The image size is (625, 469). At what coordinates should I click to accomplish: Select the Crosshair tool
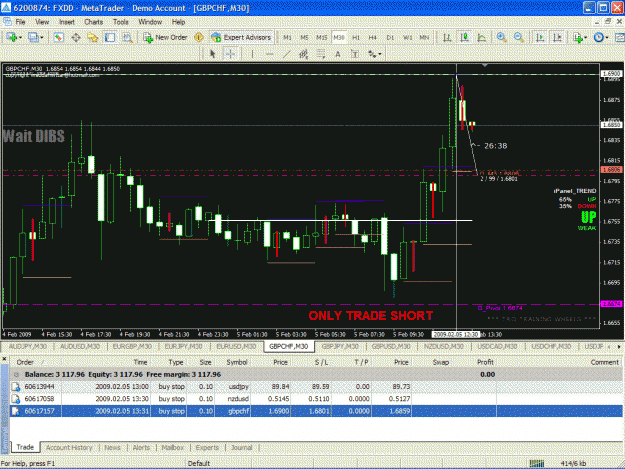[230, 53]
